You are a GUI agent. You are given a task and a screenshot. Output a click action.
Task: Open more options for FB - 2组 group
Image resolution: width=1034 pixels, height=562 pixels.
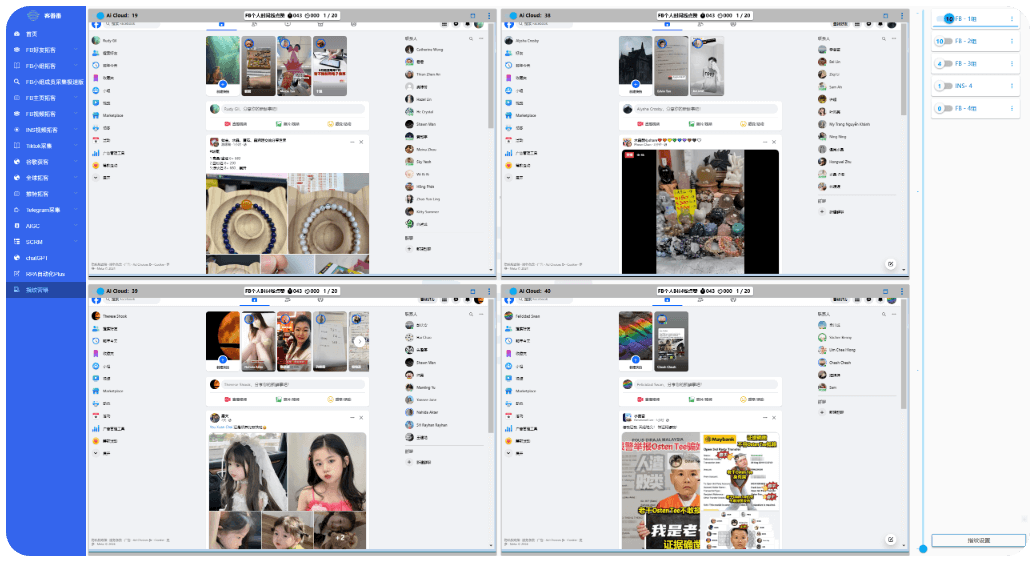(1013, 41)
